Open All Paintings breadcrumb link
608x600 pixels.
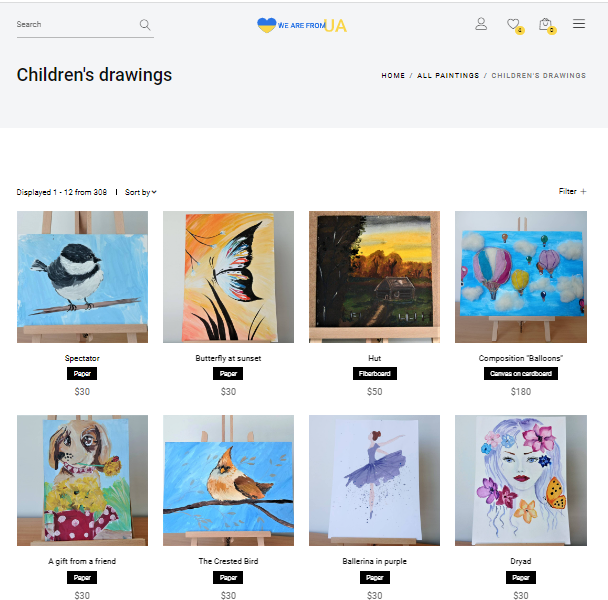point(448,76)
